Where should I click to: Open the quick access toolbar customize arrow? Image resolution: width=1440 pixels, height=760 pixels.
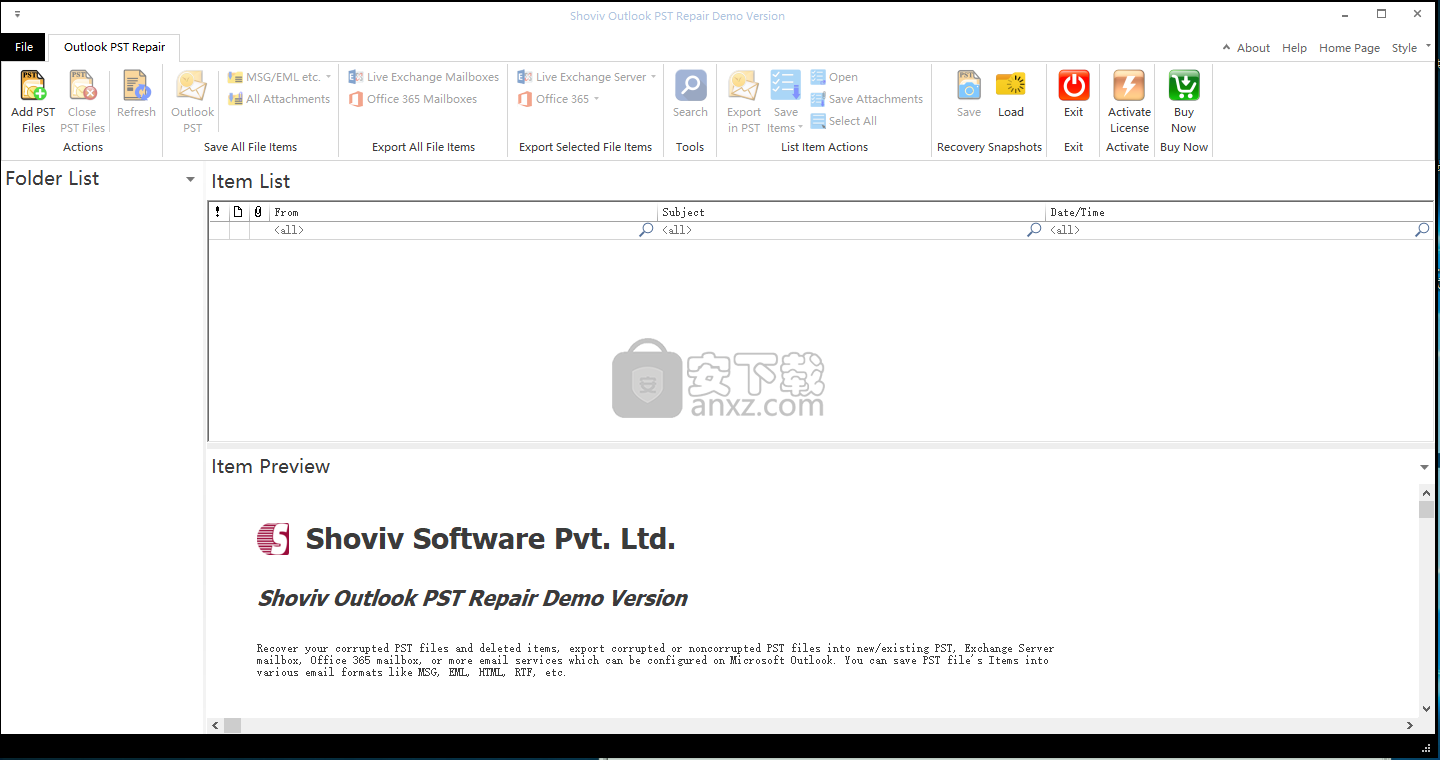coord(17,15)
